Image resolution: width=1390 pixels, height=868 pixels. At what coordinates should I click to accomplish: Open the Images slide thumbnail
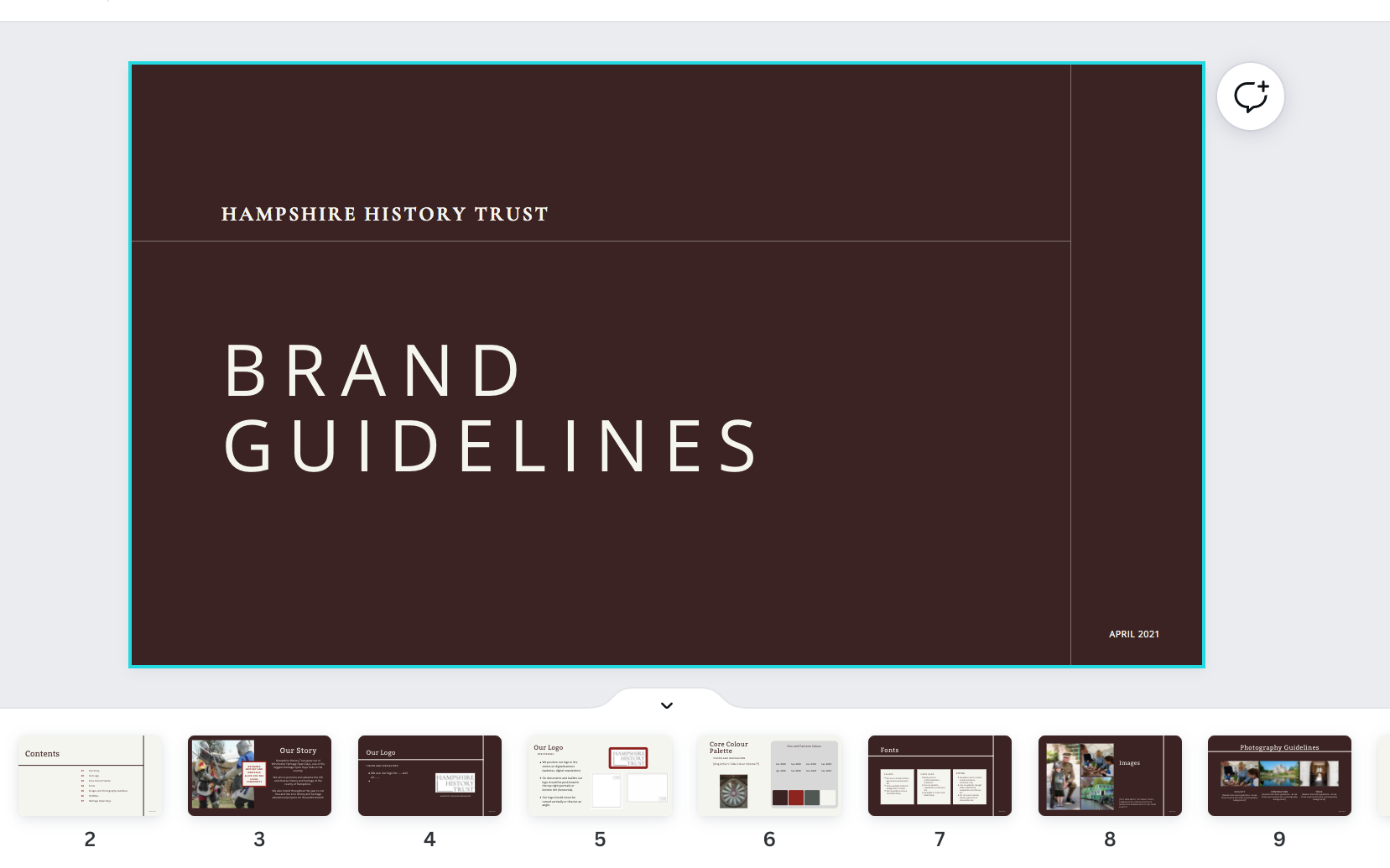(1110, 776)
